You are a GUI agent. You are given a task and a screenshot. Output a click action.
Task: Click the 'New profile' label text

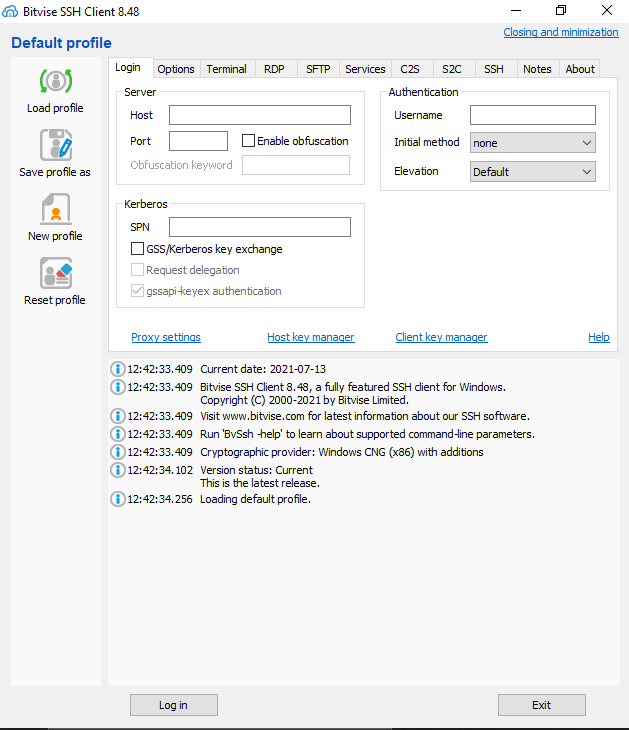click(55, 236)
